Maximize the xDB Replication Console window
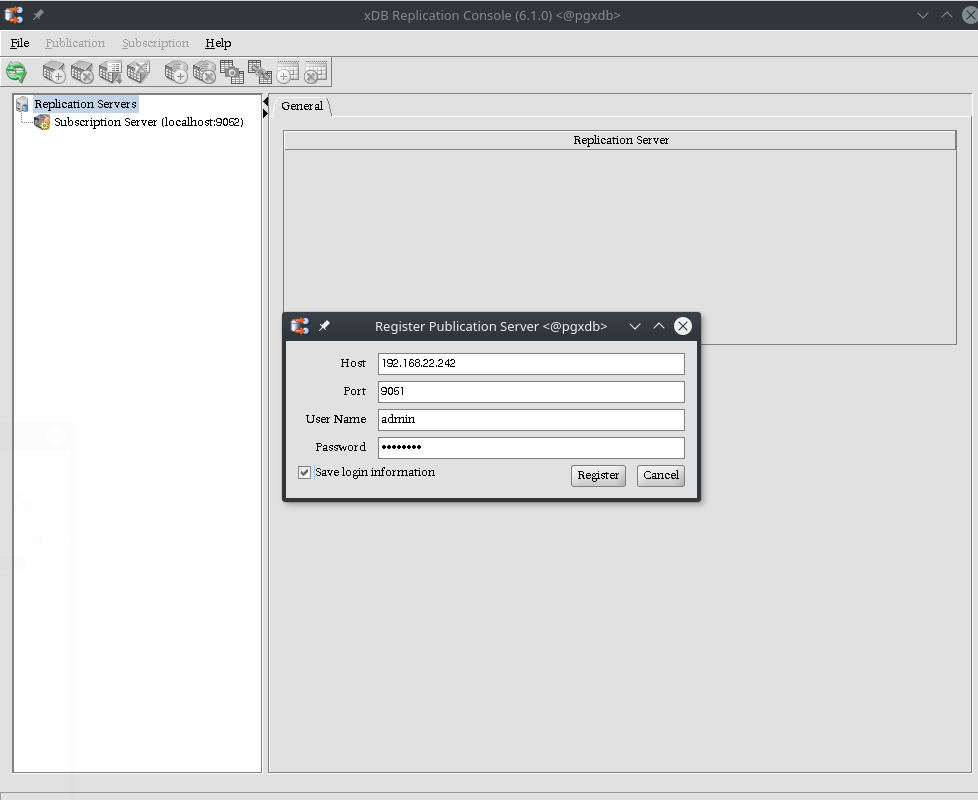This screenshot has width=978, height=800. [947, 15]
